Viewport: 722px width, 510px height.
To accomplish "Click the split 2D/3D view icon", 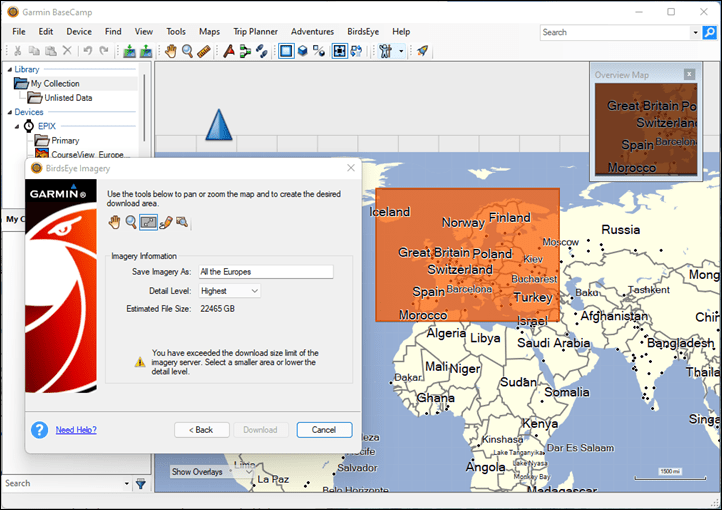I will pyautogui.click(x=319, y=51).
